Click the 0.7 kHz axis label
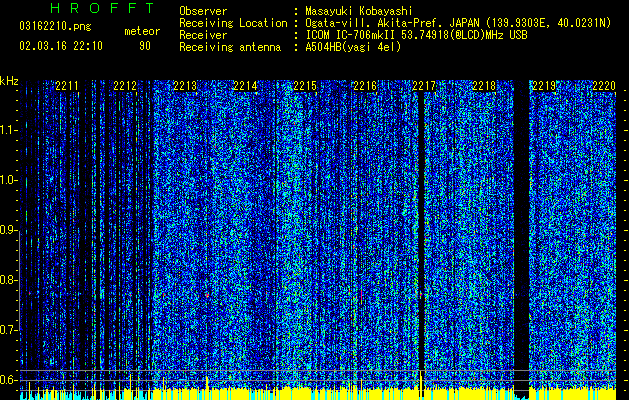The height and width of the screenshot is (400, 629). [x=8, y=330]
